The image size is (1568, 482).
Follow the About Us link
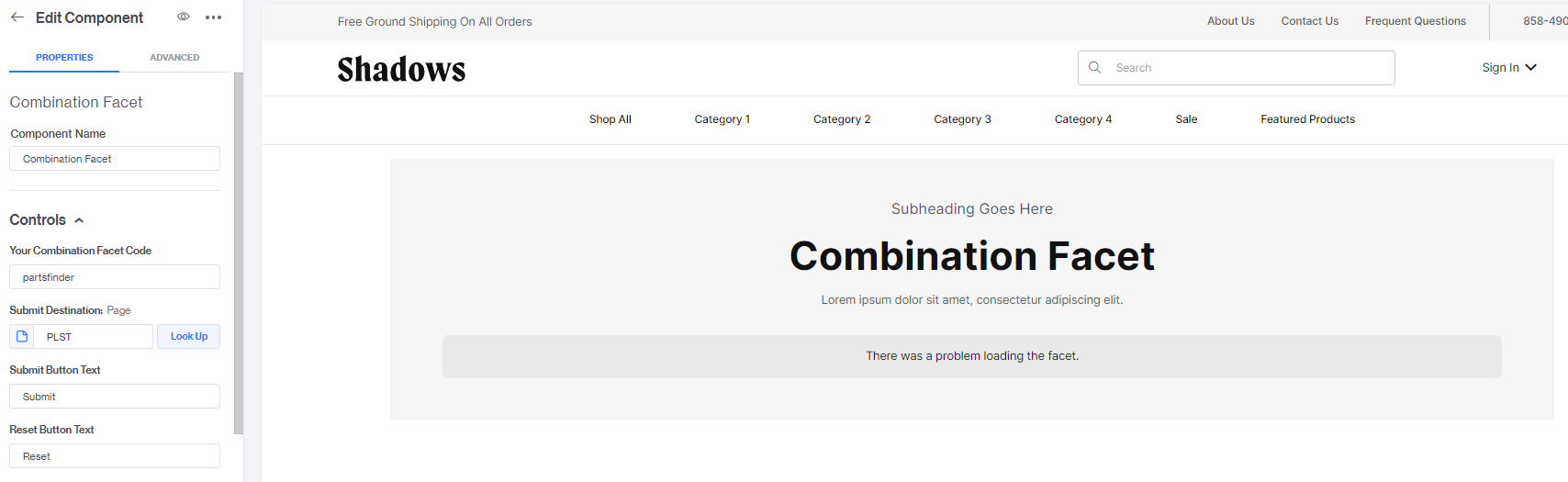1230,21
